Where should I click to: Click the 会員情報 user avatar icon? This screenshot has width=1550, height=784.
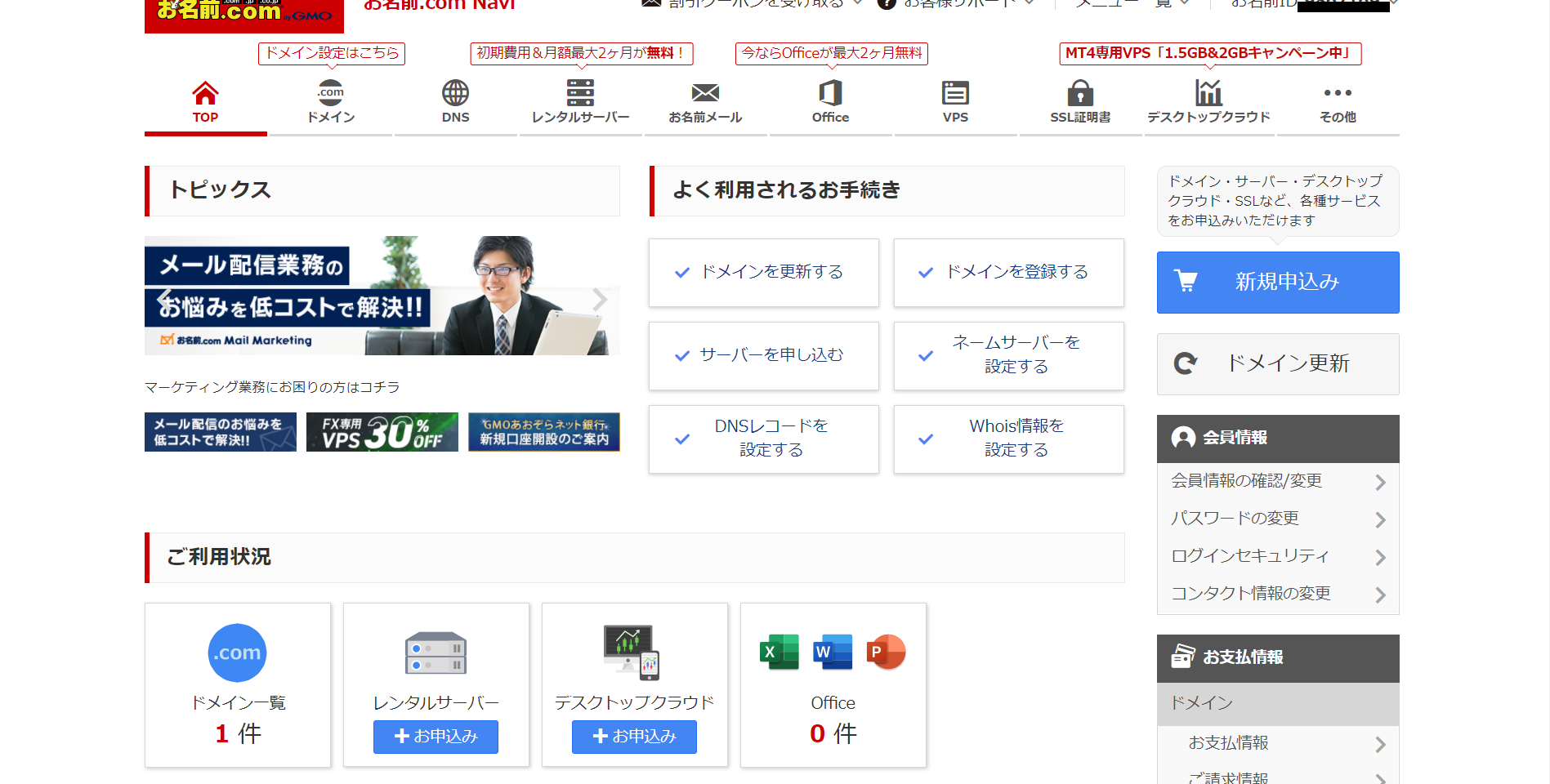(x=1183, y=438)
